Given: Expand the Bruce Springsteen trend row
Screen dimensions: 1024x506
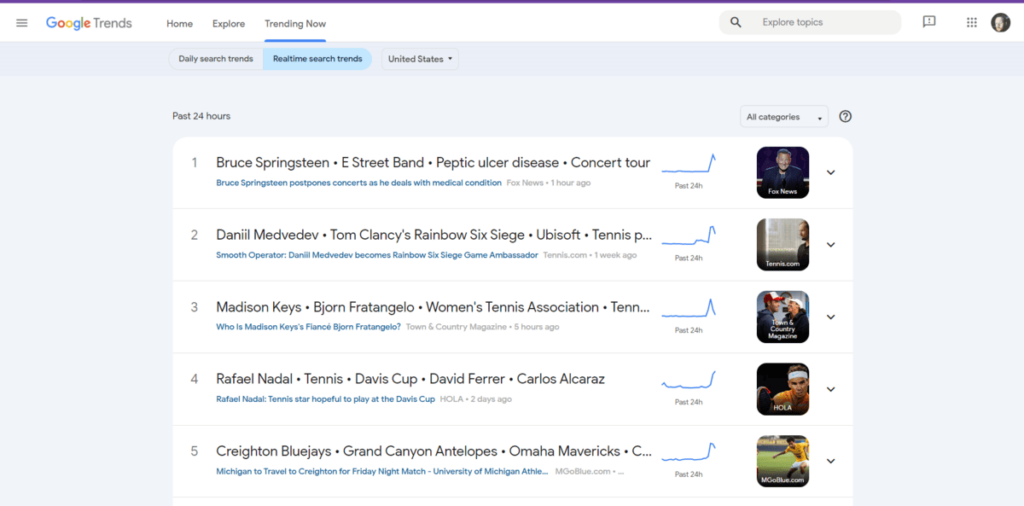Looking at the screenshot, I should (x=831, y=172).
